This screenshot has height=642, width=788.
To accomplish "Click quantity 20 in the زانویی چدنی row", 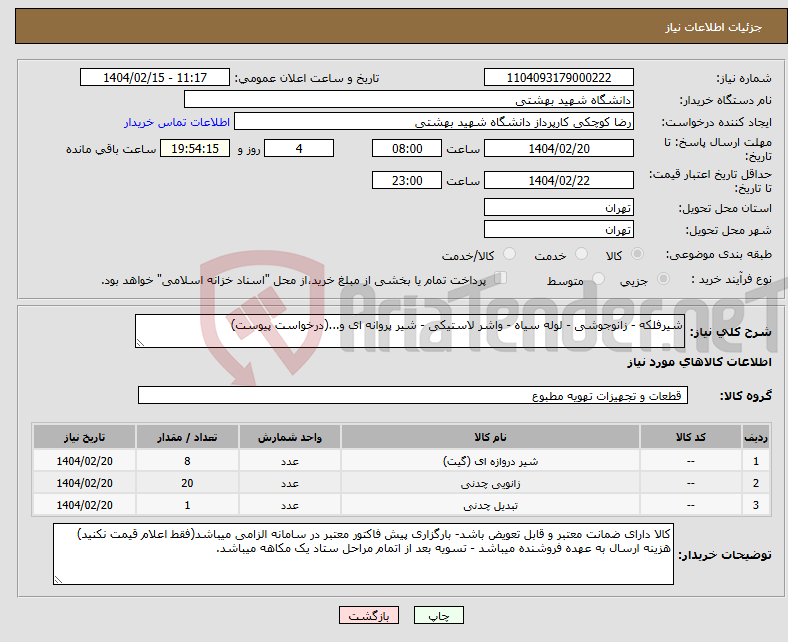I will (187, 483).
